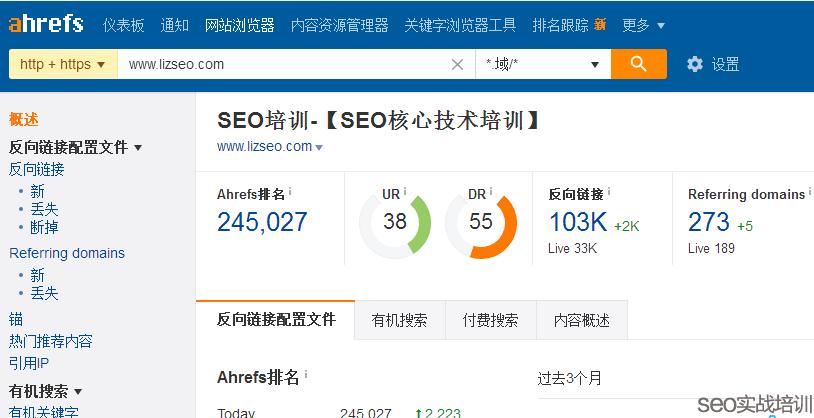This screenshot has height=418, width=814.
Task: Switch to the 内容概述 tab
Action: 581,320
